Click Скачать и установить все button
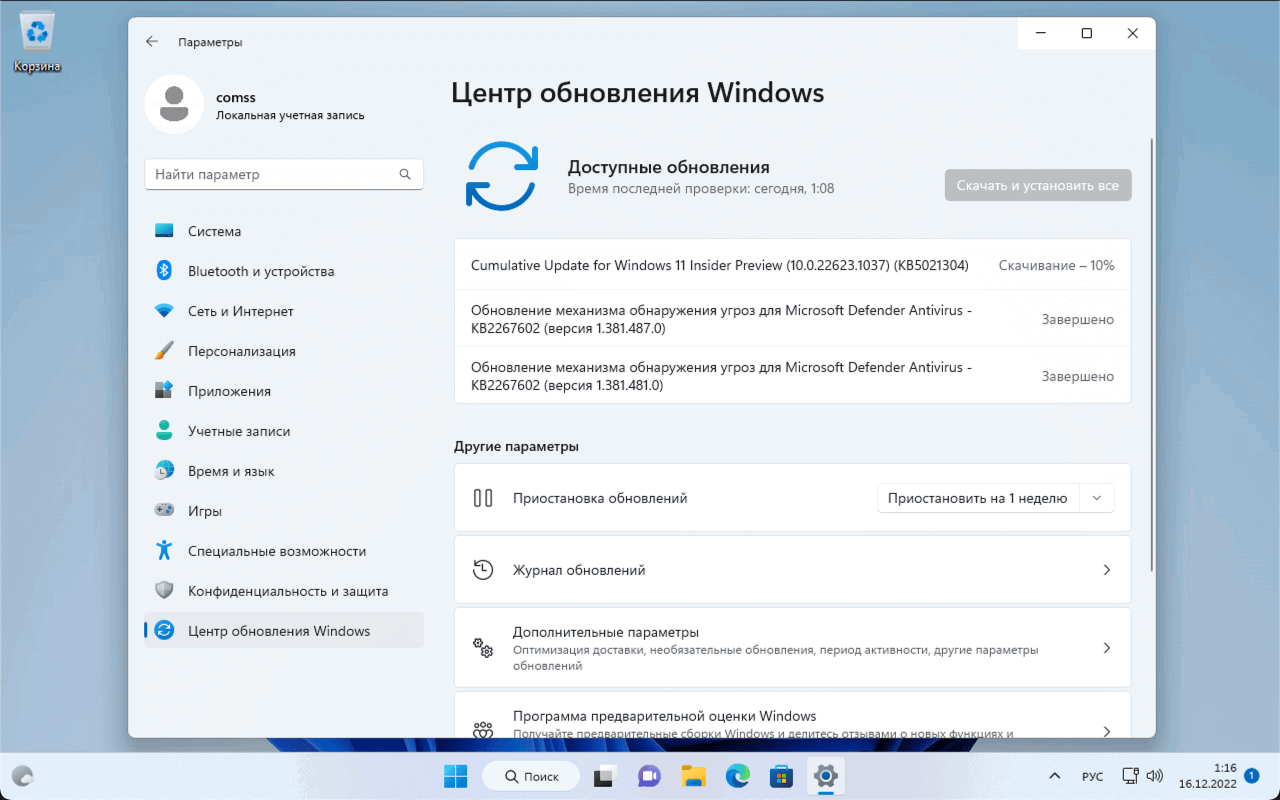The width and height of the screenshot is (1280, 800). coord(1038,185)
